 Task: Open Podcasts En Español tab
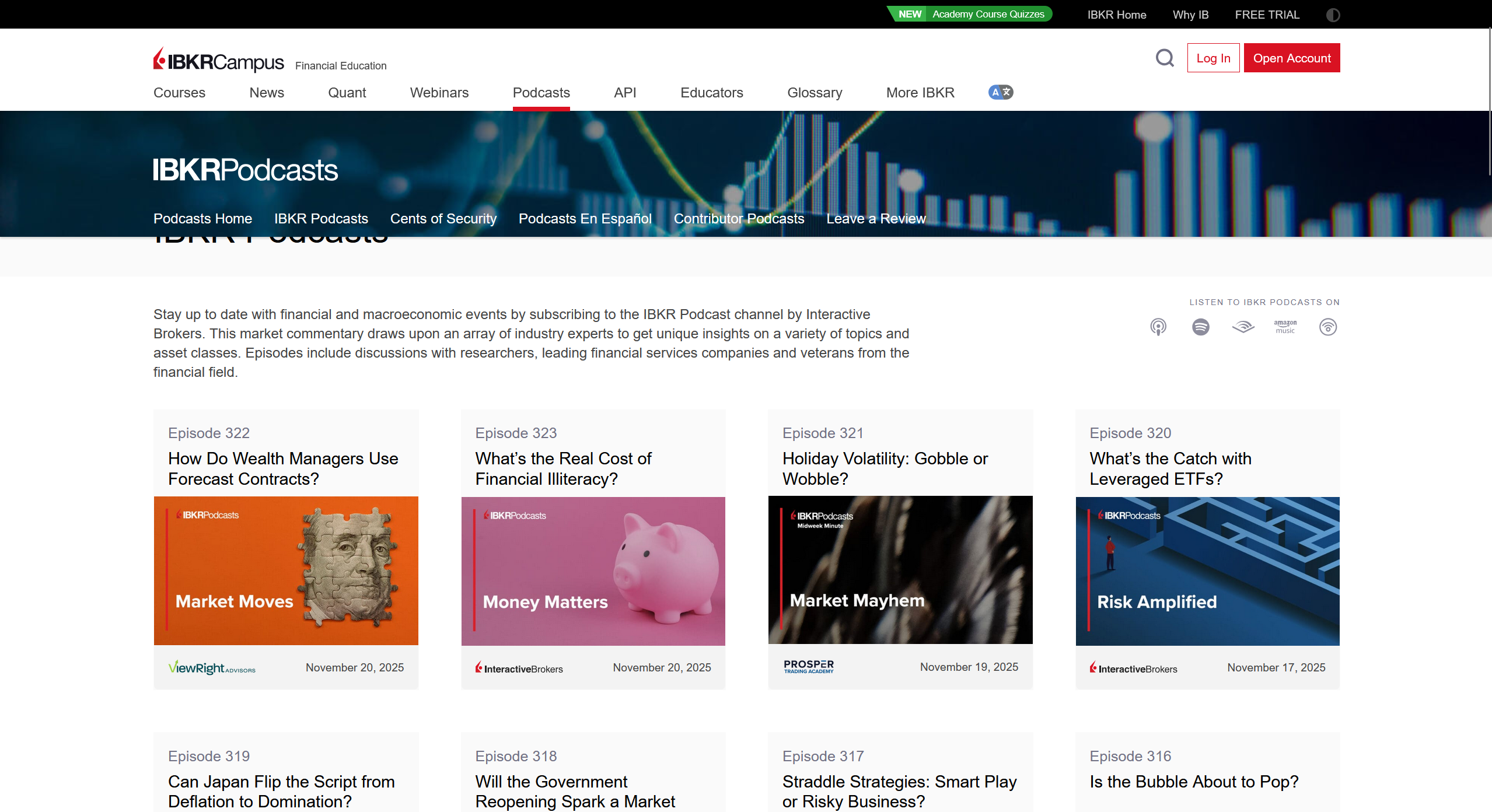tap(585, 219)
